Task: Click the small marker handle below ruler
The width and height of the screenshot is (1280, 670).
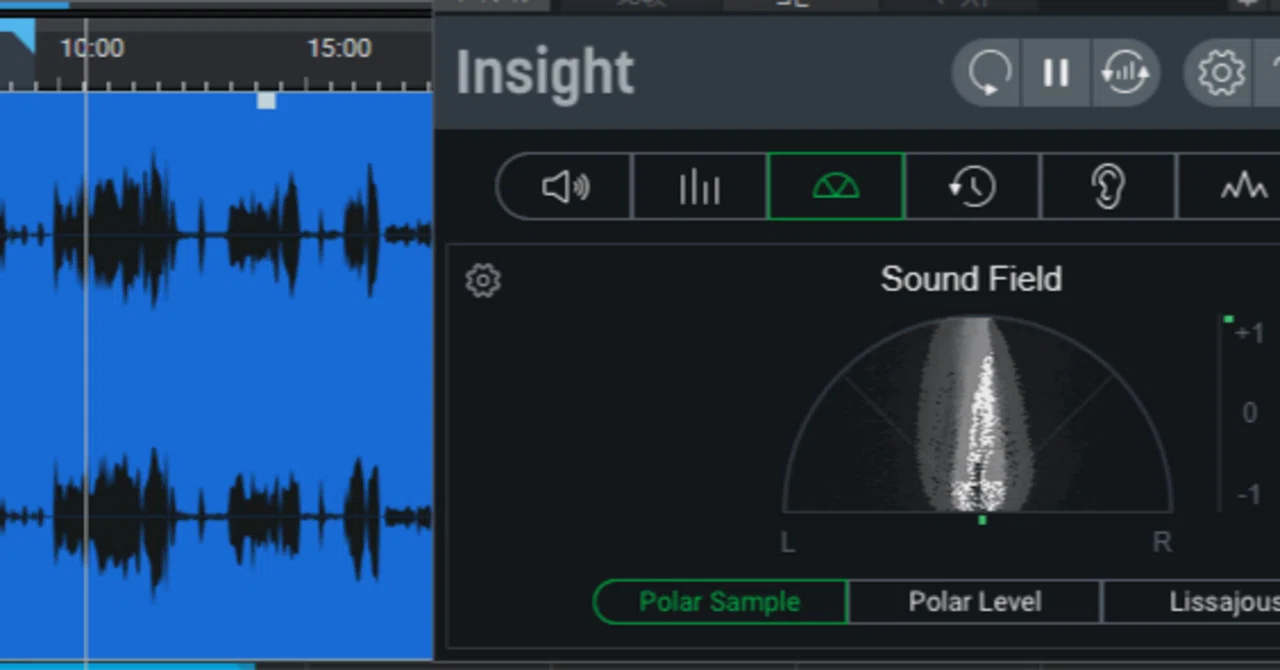Action: [266, 101]
